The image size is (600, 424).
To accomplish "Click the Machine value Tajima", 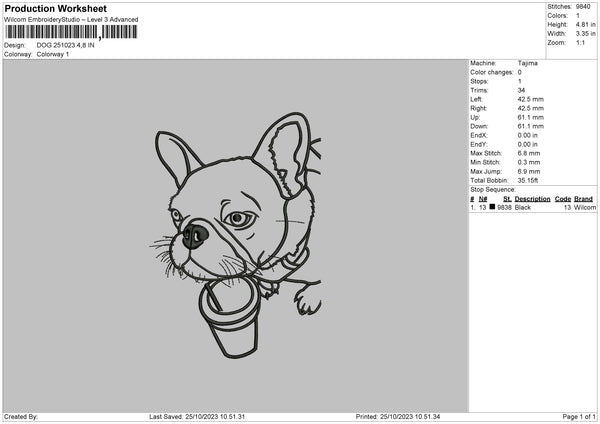I will [526, 63].
